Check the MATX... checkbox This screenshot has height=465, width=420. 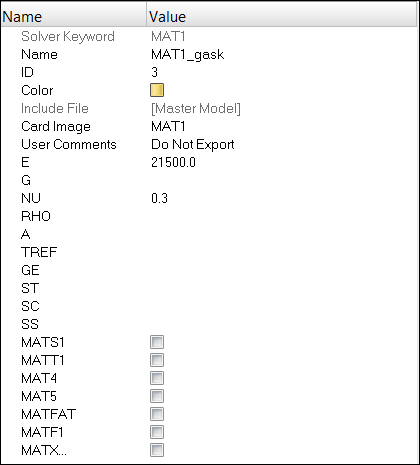157,450
